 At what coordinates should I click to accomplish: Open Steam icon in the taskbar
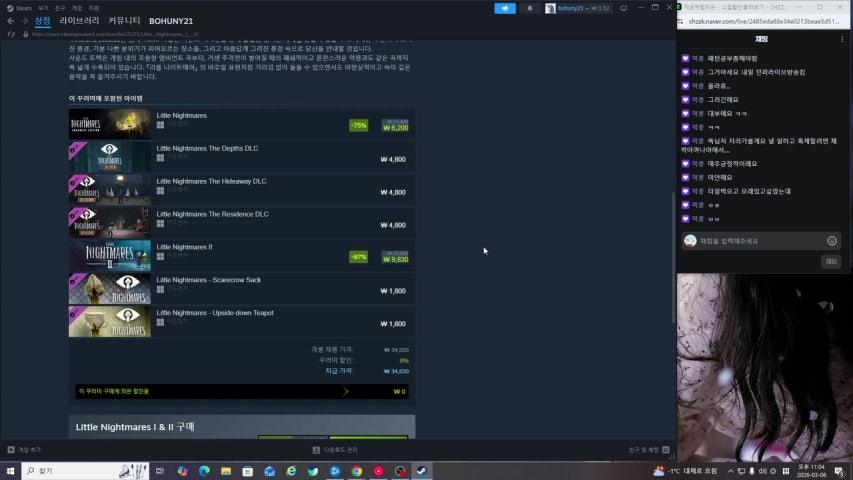coord(422,471)
